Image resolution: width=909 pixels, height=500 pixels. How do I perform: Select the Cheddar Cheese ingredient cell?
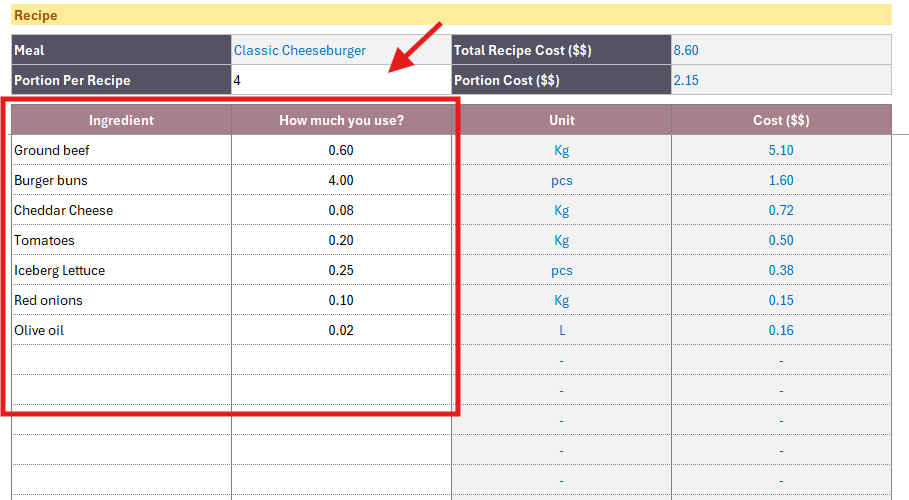click(121, 210)
